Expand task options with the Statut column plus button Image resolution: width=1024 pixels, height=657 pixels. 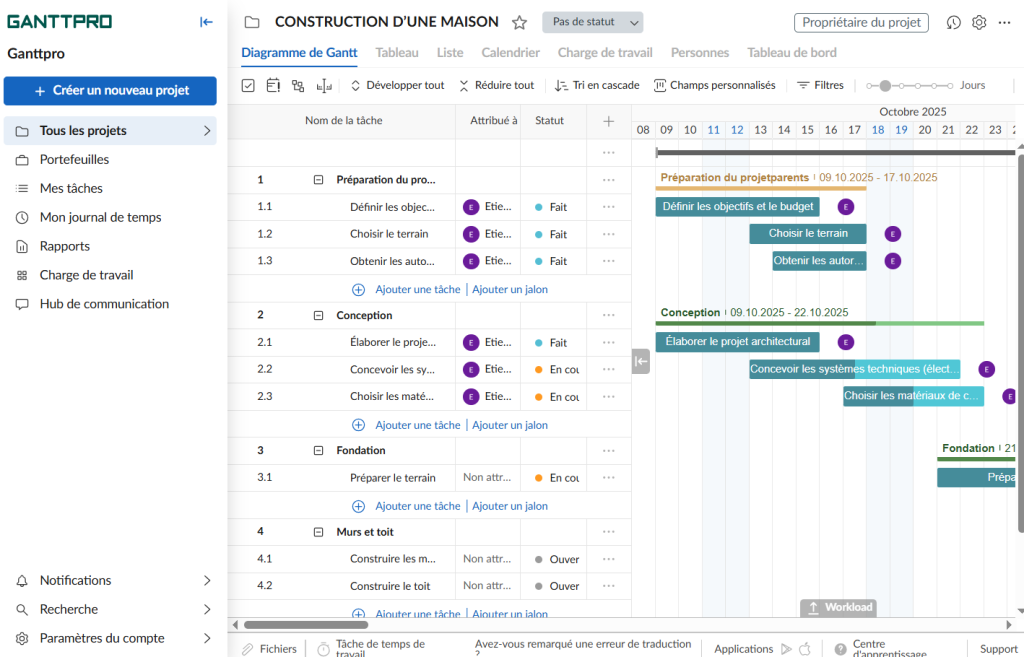click(608, 120)
